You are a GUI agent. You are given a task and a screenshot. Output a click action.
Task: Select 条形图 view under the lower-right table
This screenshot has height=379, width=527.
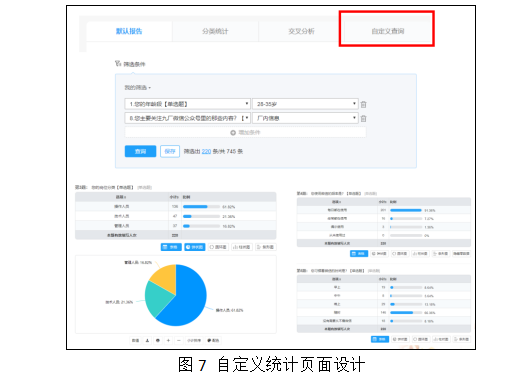[461, 339]
